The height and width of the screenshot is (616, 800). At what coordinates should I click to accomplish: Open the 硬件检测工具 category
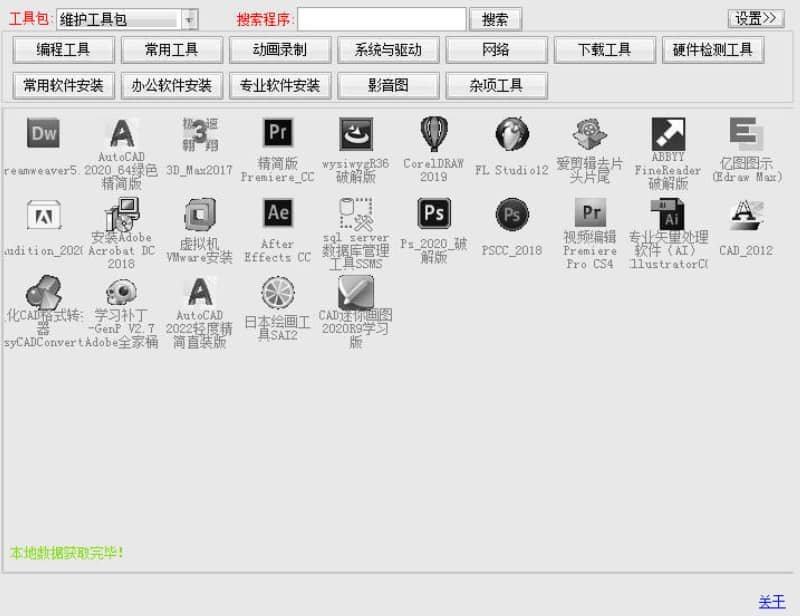coord(712,50)
